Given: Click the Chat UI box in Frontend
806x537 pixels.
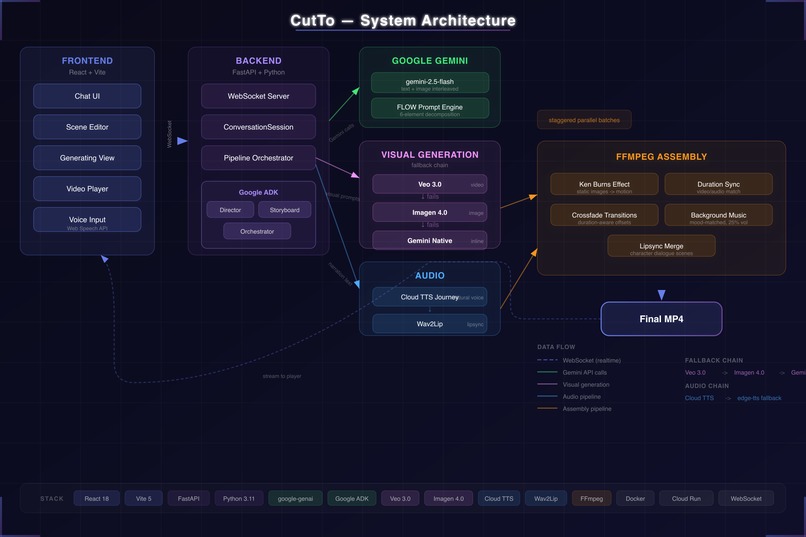Looking at the screenshot, I should (x=87, y=96).
